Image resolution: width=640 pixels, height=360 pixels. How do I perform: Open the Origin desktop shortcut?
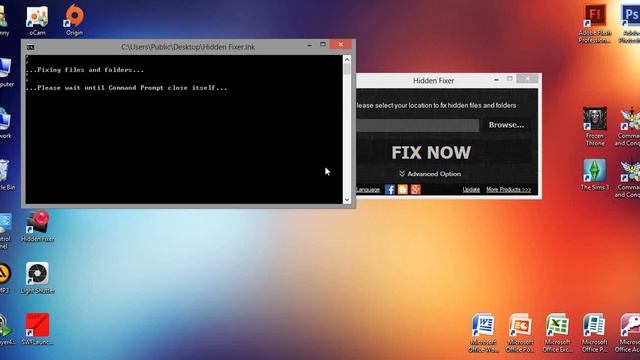[74, 16]
